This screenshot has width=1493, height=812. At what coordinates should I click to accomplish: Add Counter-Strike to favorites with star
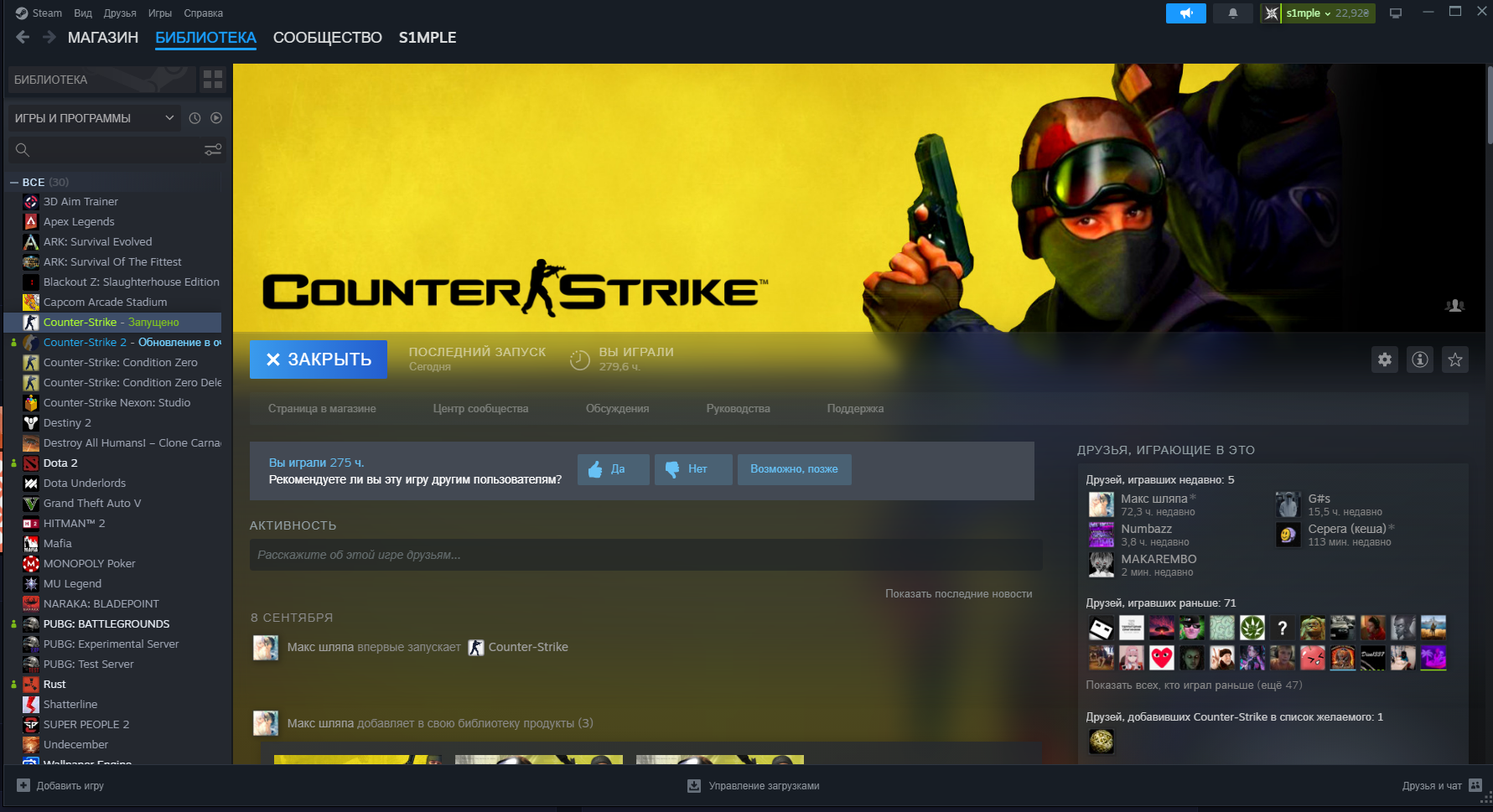[x=1455, y=359]
